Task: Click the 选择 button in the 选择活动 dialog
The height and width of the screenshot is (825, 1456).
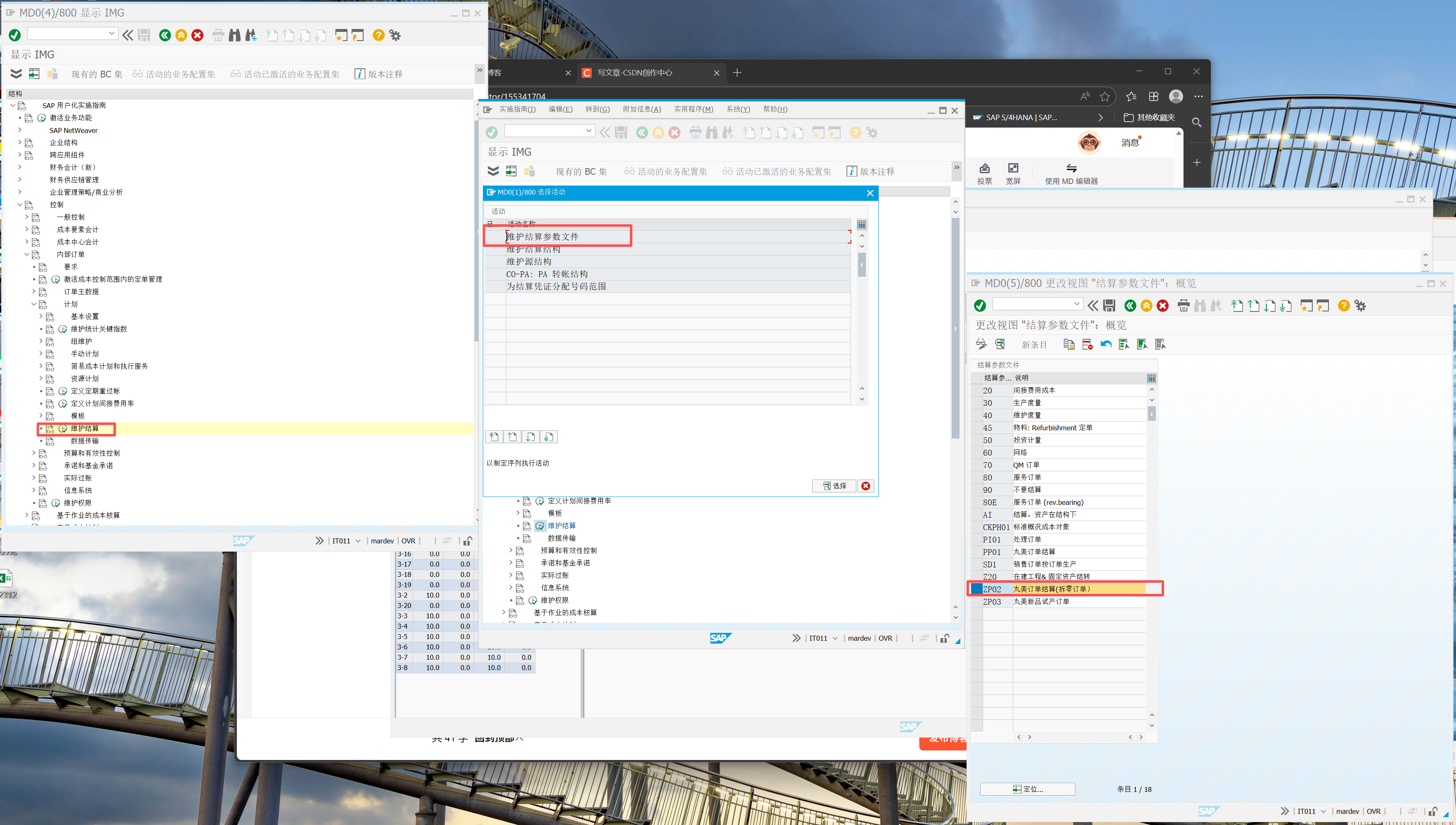Action: click(834, 485)
